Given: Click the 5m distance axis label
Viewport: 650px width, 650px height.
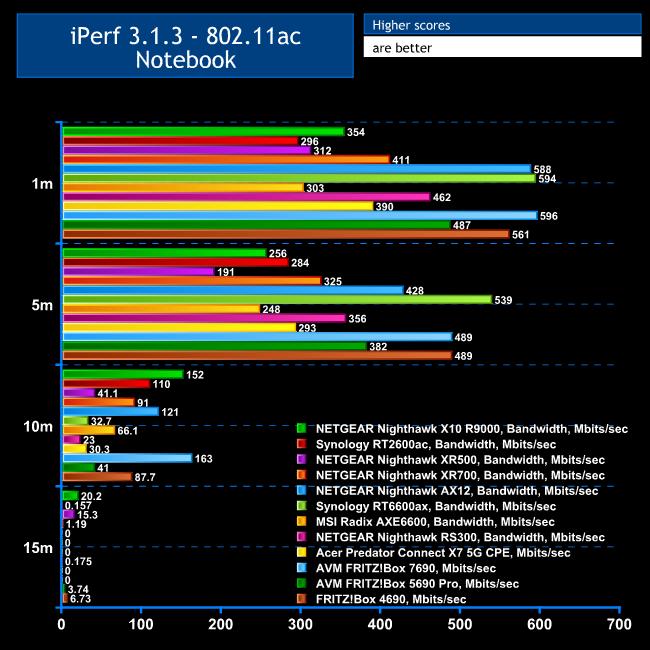Looking at the screenshot, I should coord(42,305).
